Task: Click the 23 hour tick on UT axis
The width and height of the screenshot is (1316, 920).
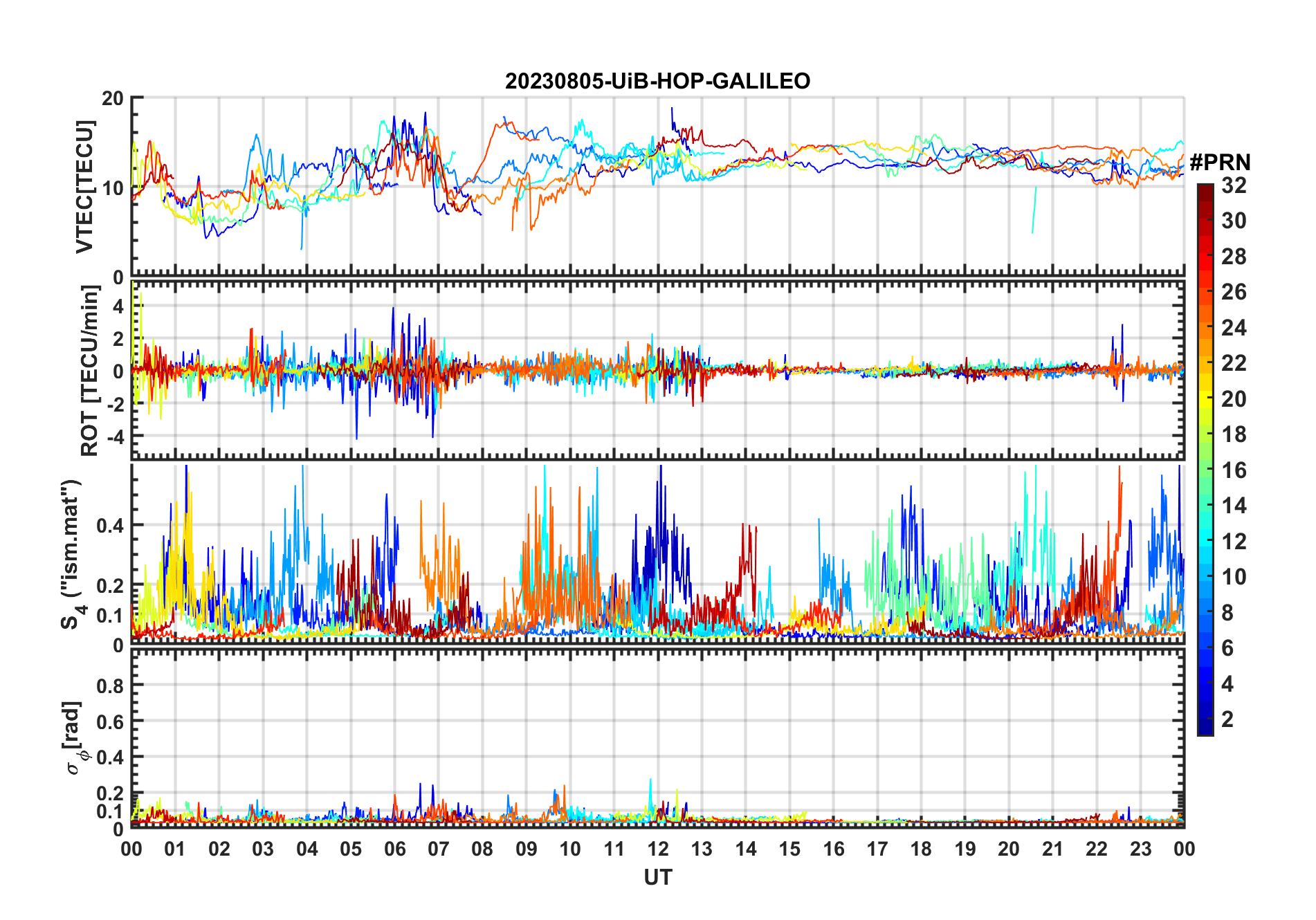Action: 1140,849
